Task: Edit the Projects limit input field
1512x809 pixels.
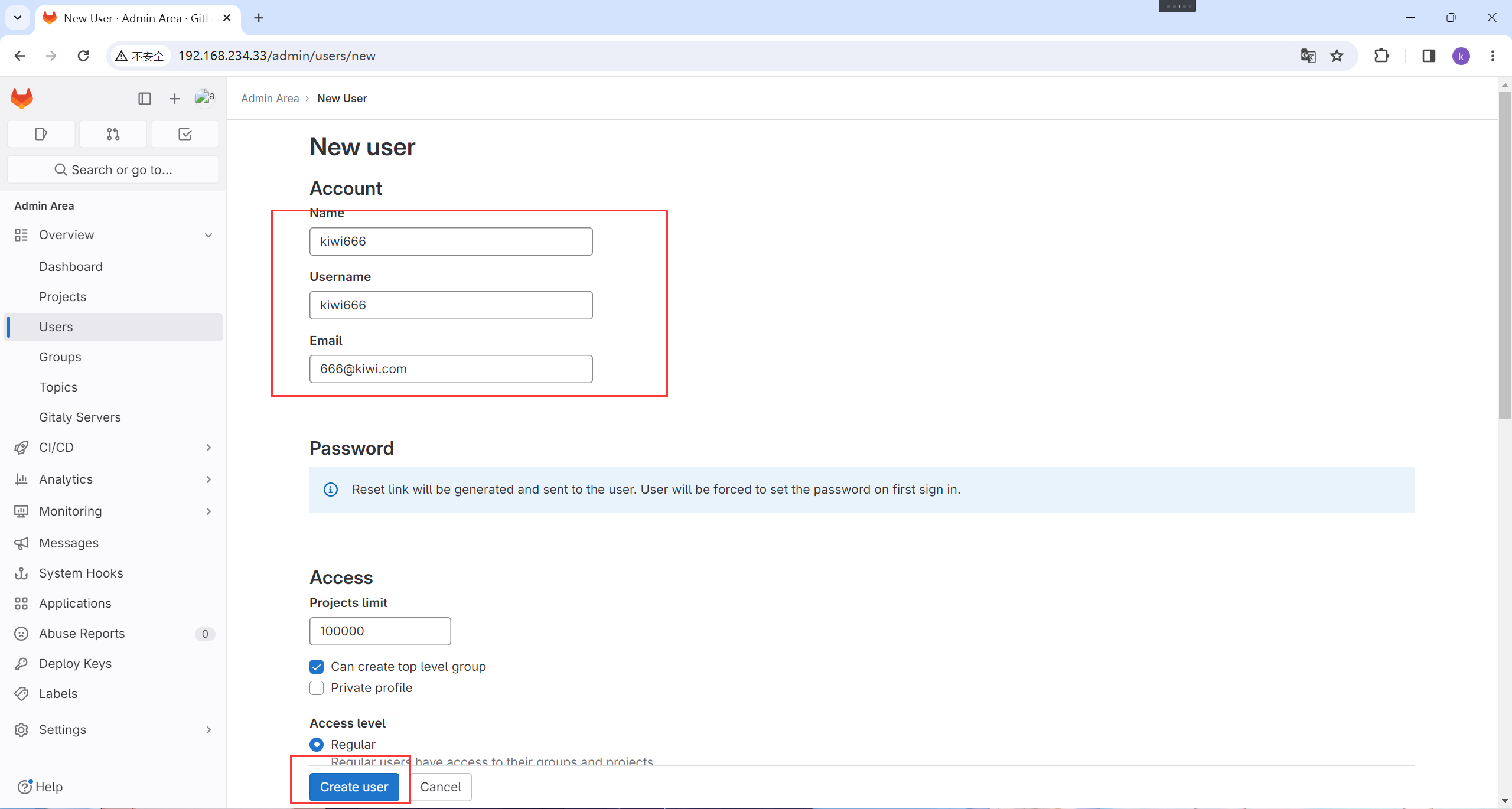Action: 380,630
